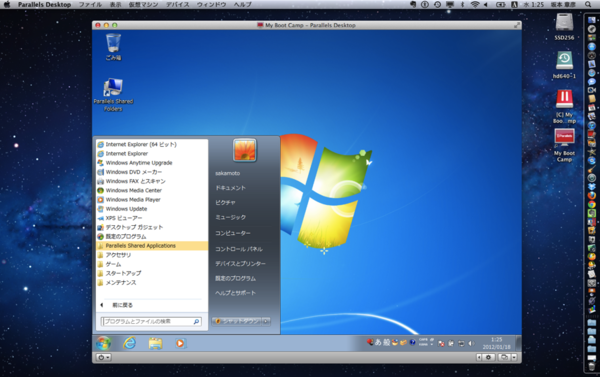Viewport: 600px width, 377px height.
Task: Select the [C] My Boo...mp volume icon
Action: pyautogui.click(x=564, y=106)
